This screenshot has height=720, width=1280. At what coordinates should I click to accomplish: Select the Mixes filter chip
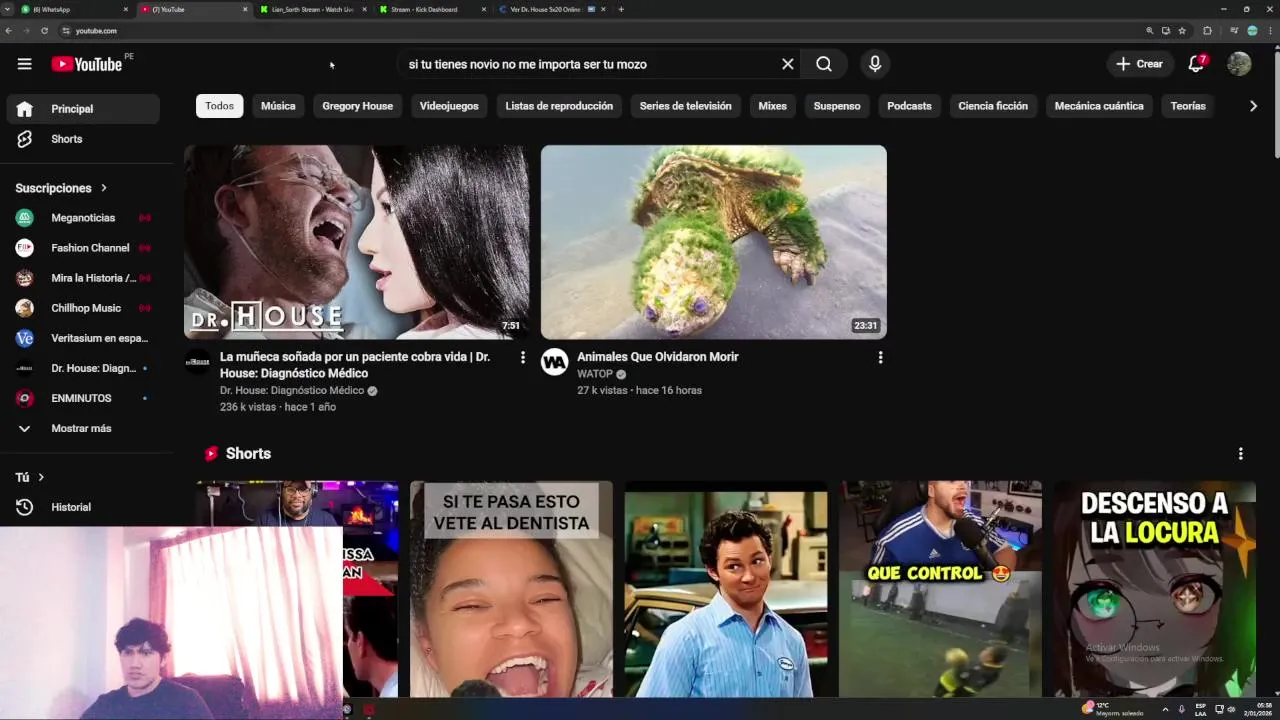coord(772,106)
